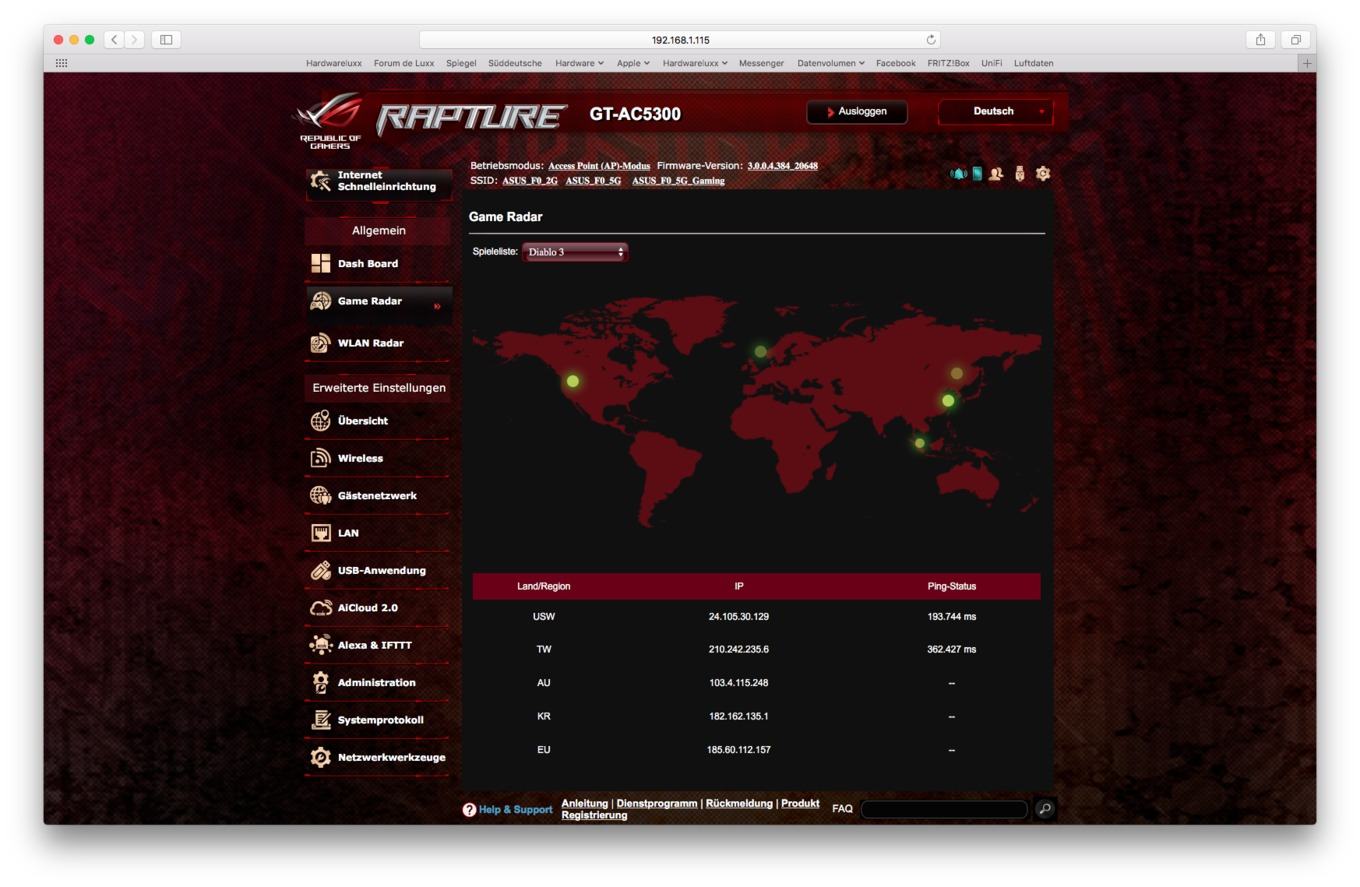The height and width of the screenshot is (887, 1360).
Task: Click the mobile app status icon
Action: tap(977, 173)
